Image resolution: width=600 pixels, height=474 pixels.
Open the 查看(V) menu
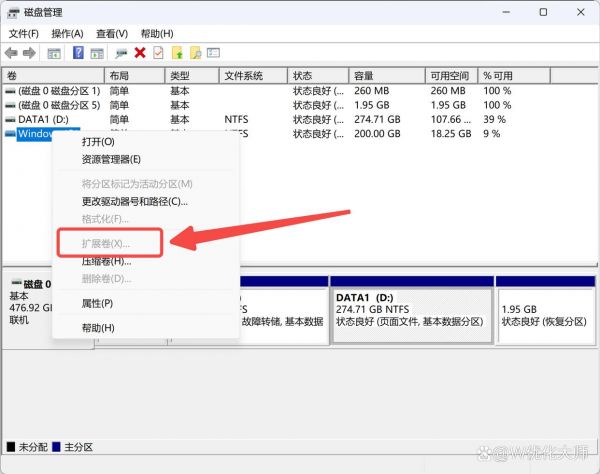point(112,34)
